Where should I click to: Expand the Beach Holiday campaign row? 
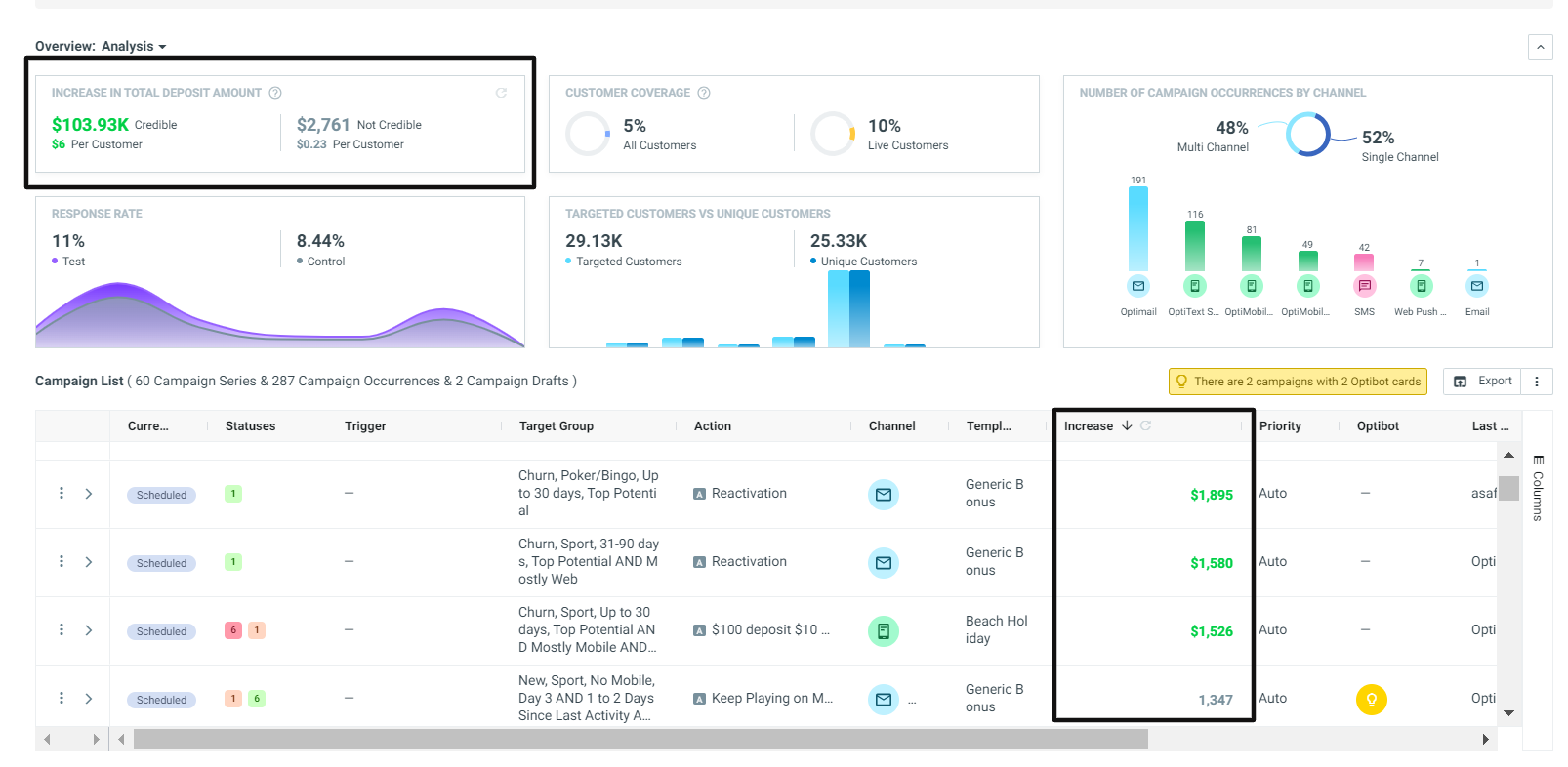click(x=89, y=630)
